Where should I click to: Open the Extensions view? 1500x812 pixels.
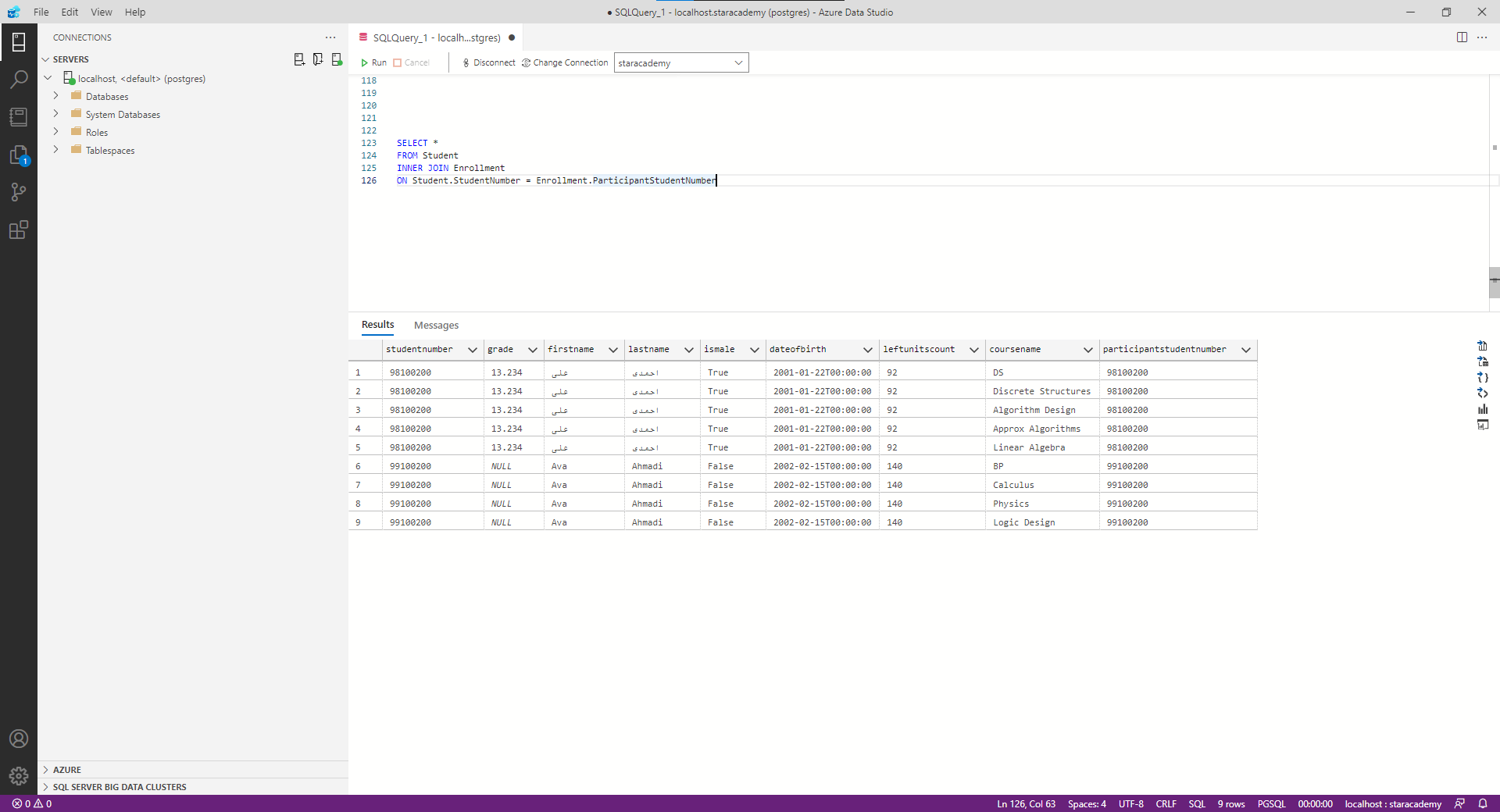(x=19, y=230)
